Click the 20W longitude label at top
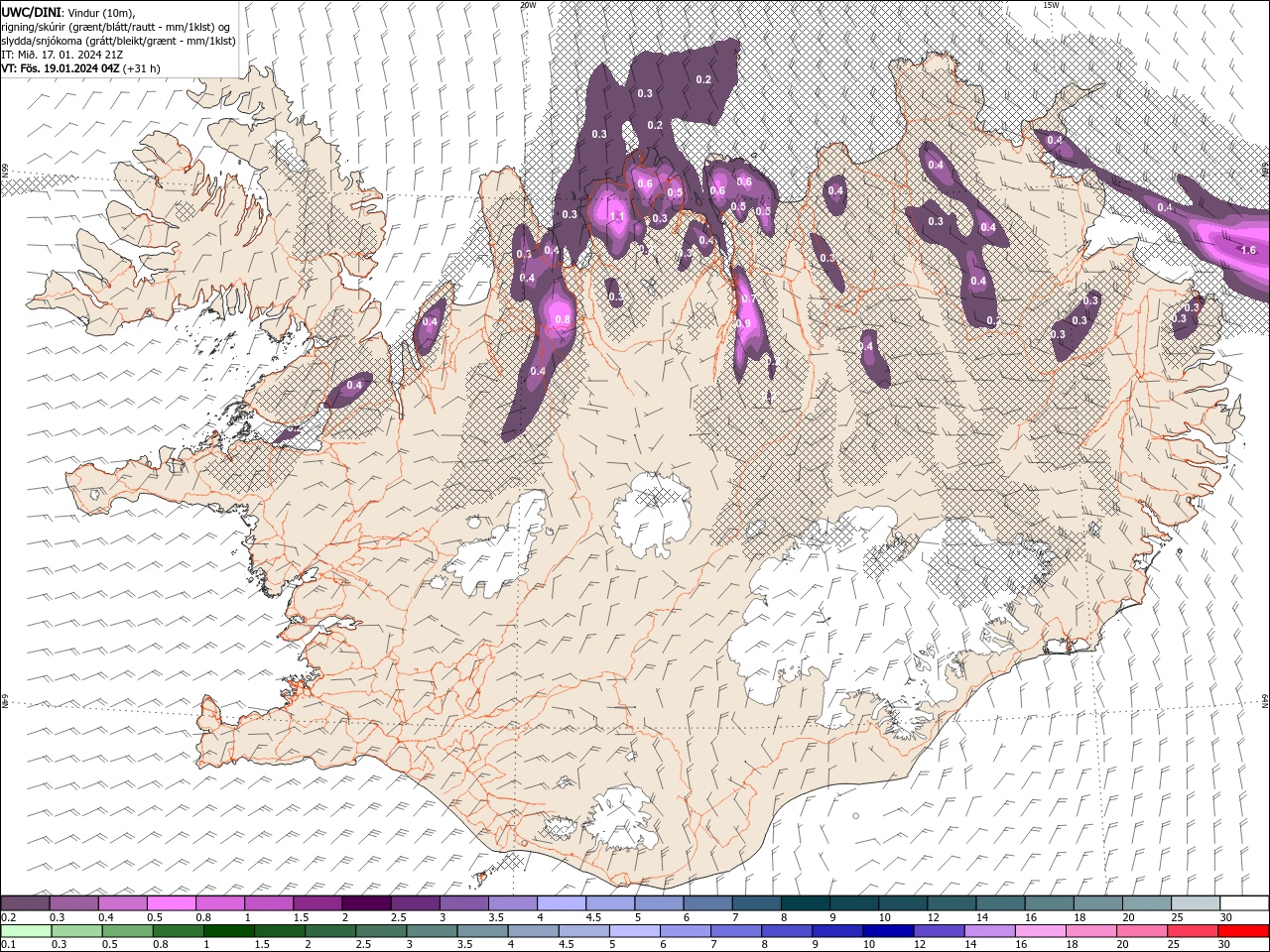This screenshot has width=1270, height=952. [x=528, y=5]
